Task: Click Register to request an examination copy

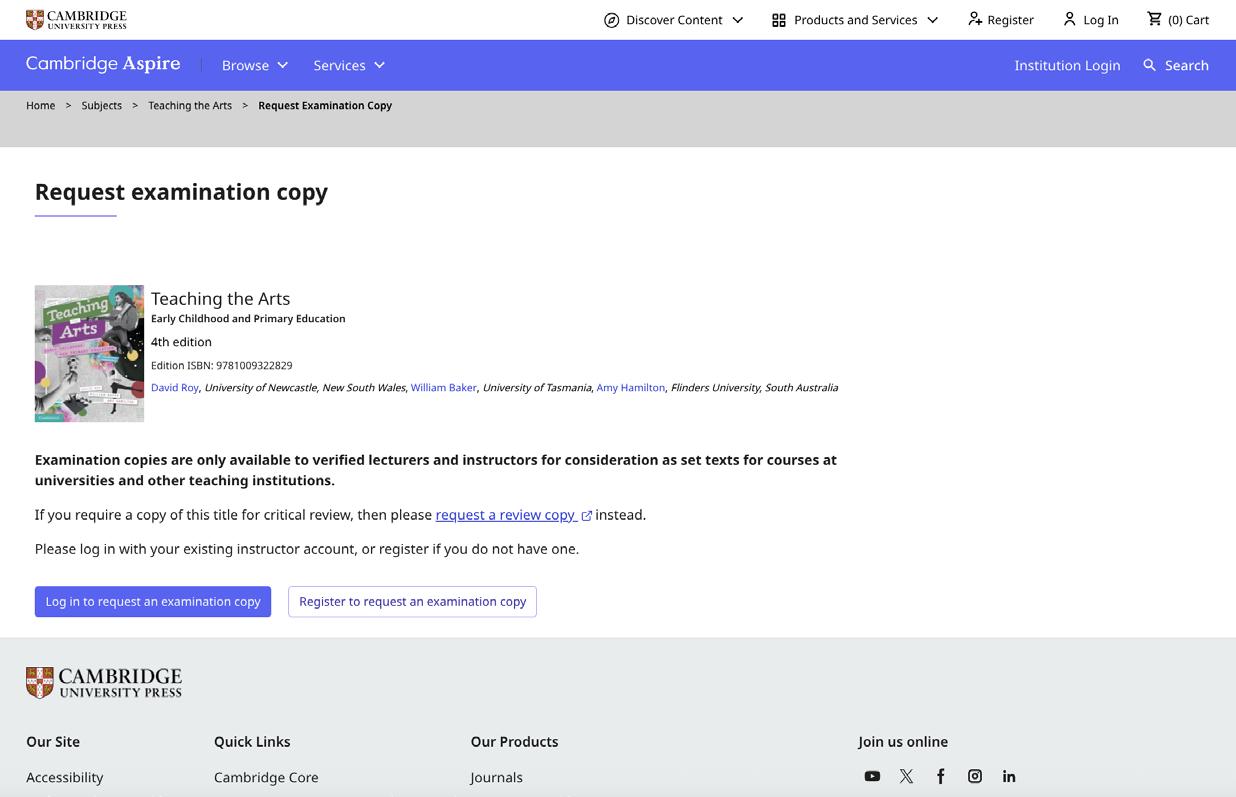Action: (412, 601)
